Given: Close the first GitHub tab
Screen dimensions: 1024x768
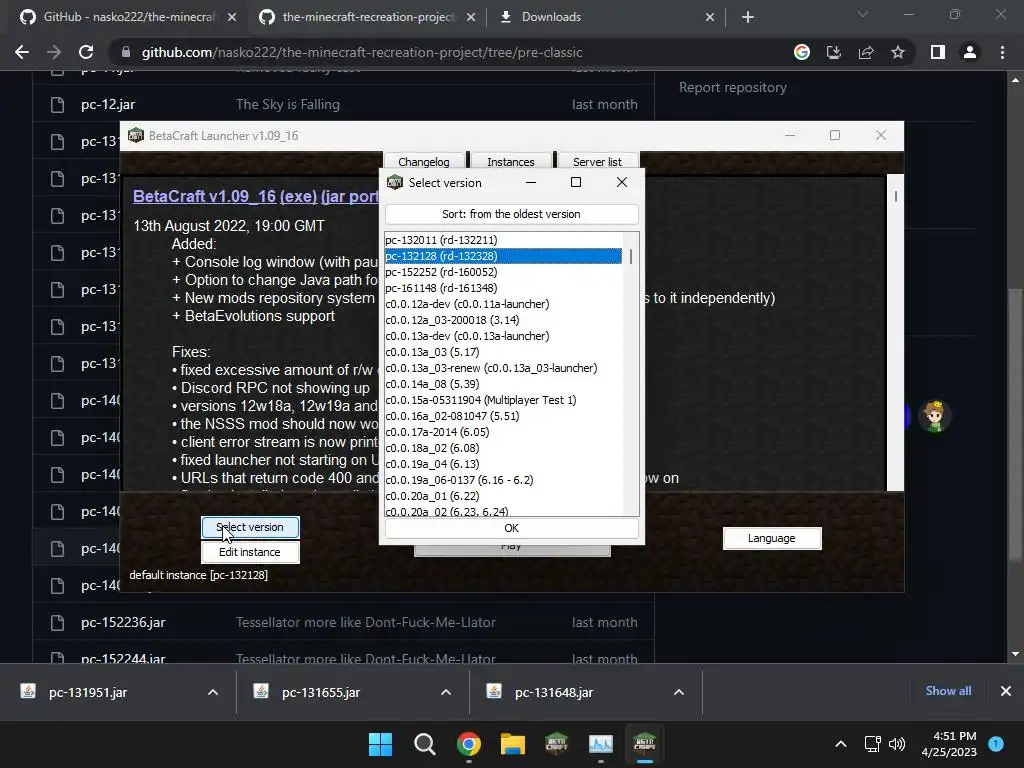Looking at the screenshot, I should tap(232, 17).
